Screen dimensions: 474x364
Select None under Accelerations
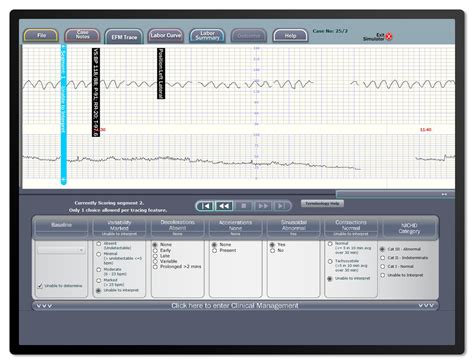pyautogui.click(x=214, y=245)
